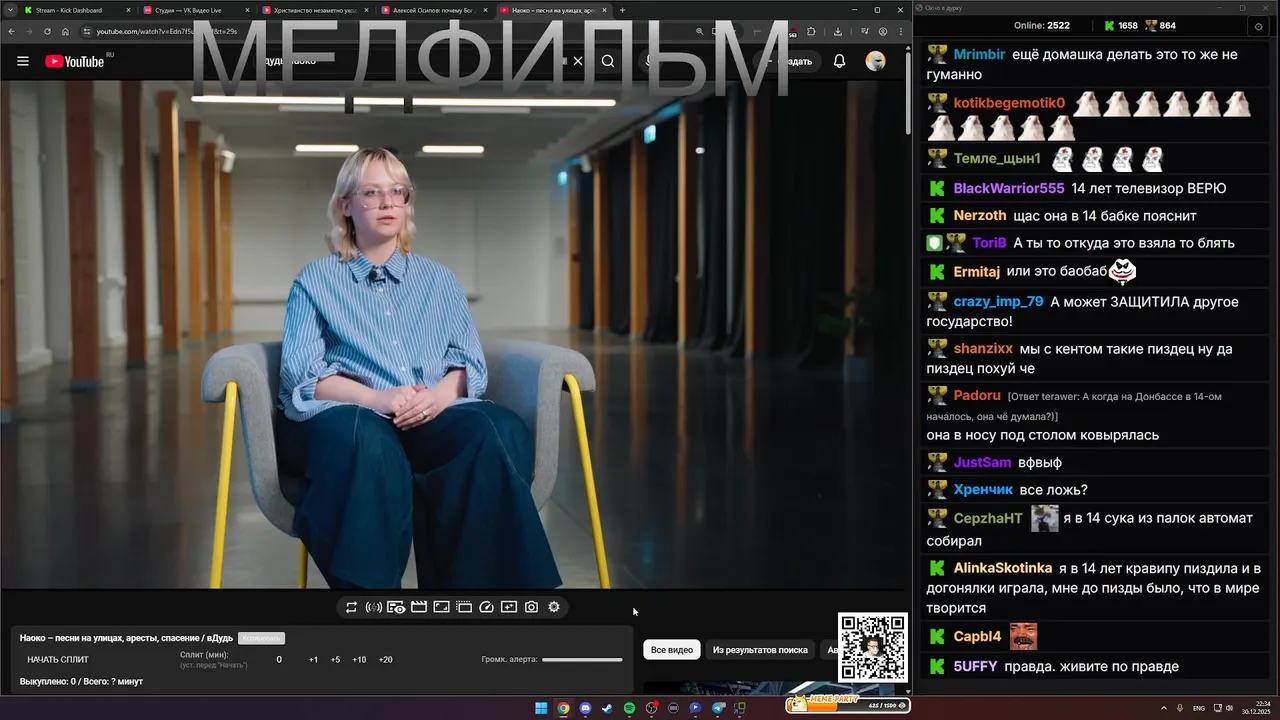Click the Копировать button beside video title

[x=261, y=638]
